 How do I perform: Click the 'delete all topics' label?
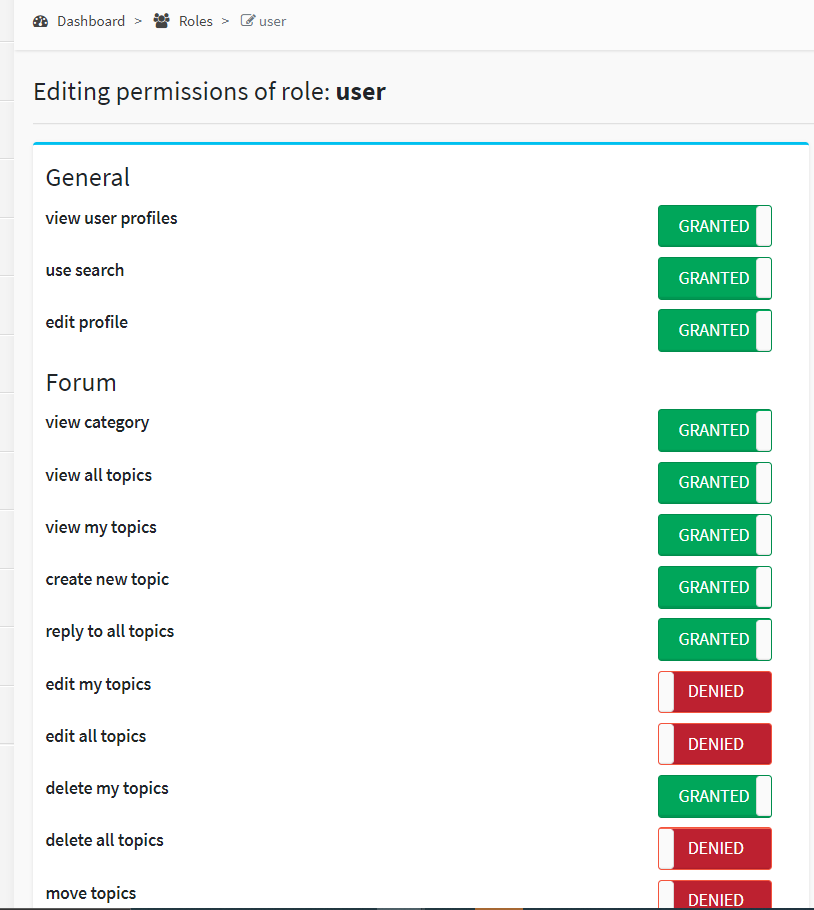104,840
